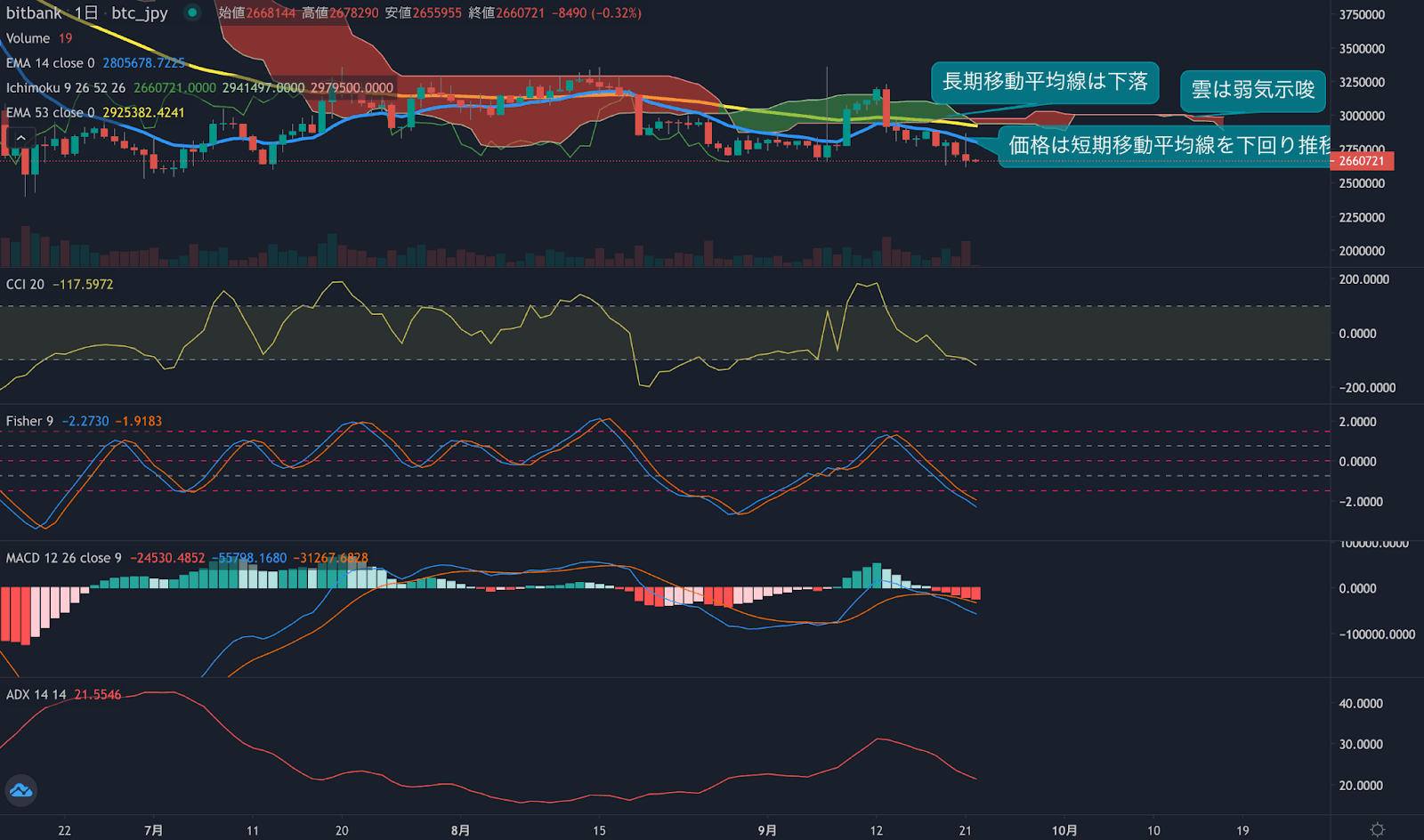Click the 9月 label on time axis
The width and height of the screenshot is (1424, 840).
tap(765, 828)
